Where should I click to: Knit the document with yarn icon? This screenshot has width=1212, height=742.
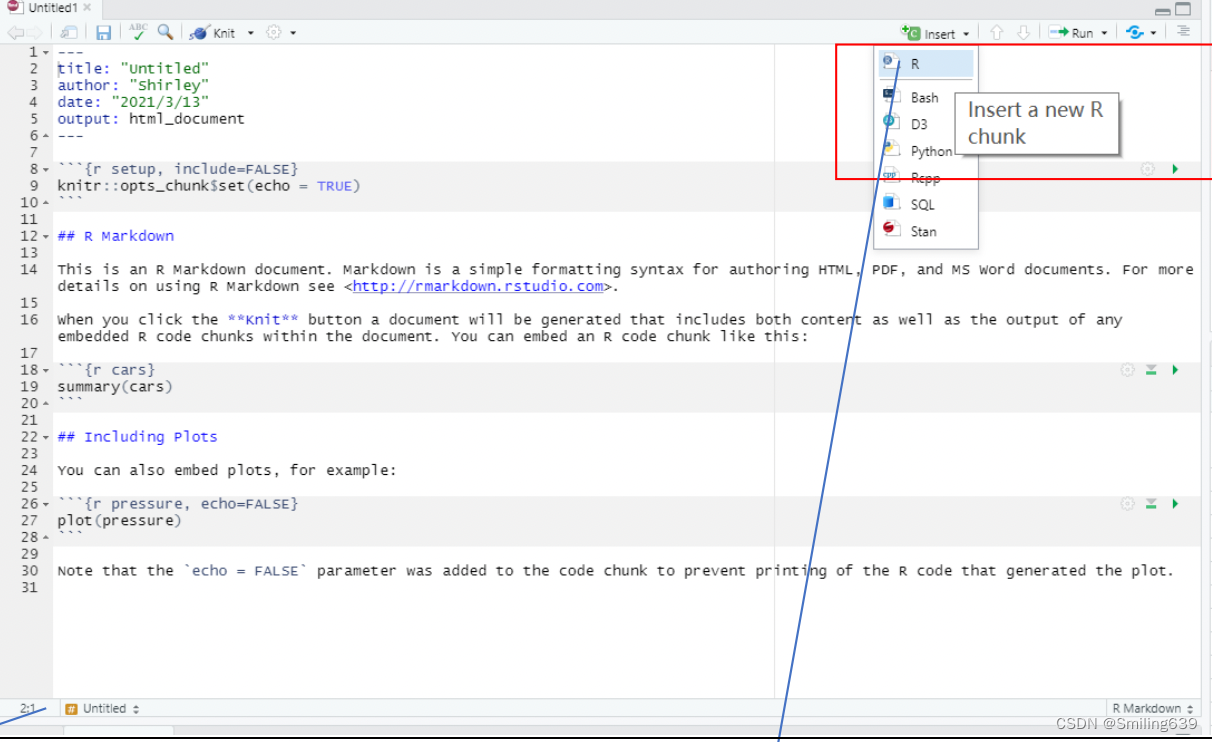(x=213, y=33)
